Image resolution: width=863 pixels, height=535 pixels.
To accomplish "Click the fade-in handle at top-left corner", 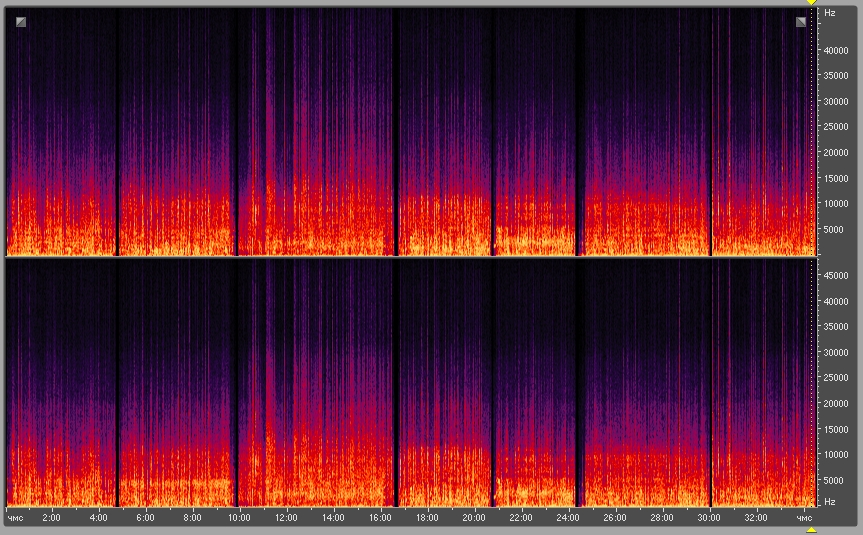I will click(21, 21).
